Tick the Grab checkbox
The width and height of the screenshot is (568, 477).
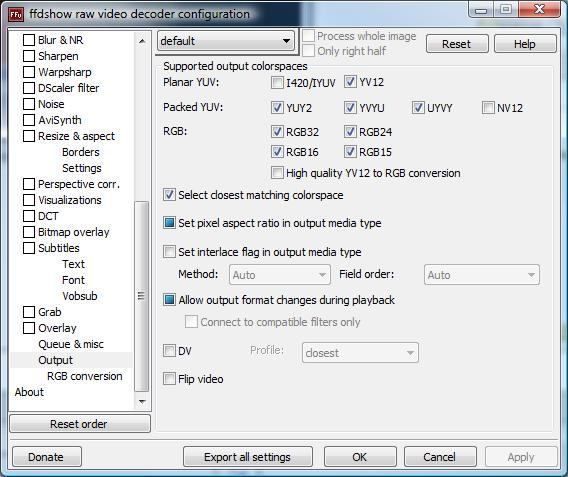click(x=29, y=312)
